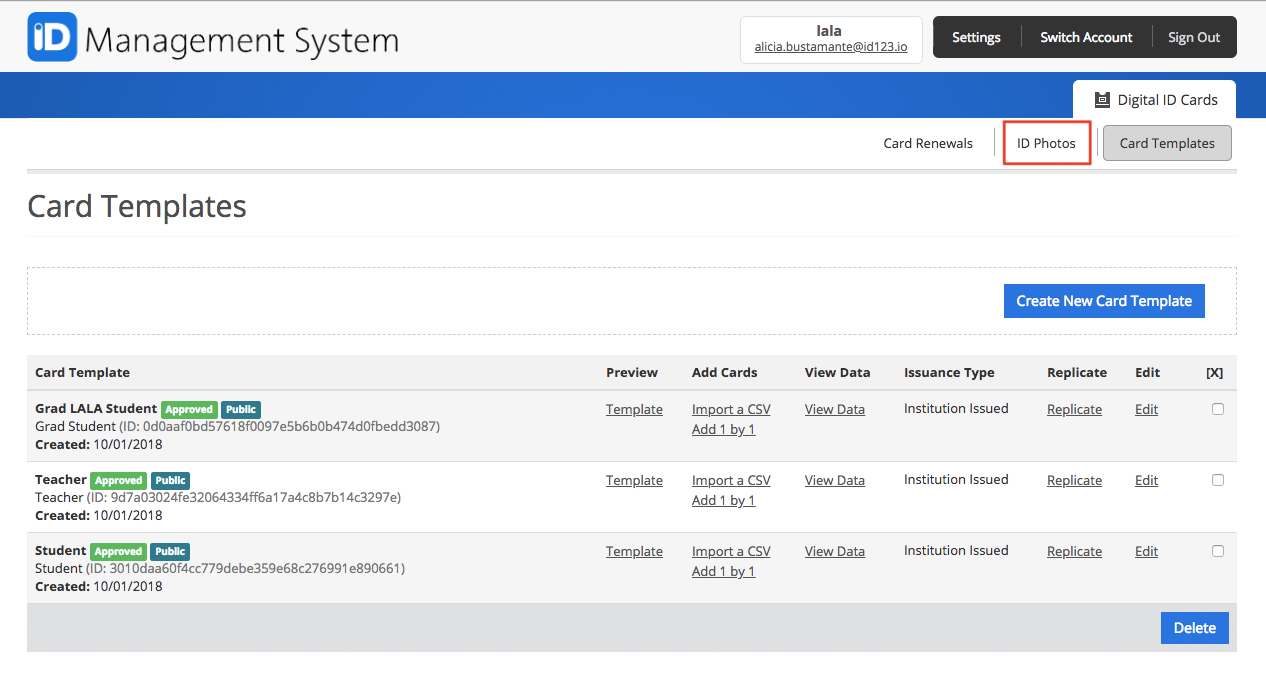View Data for Grad LALA Student
This screenshot has width=1266, height=674.
click(834, 409)
